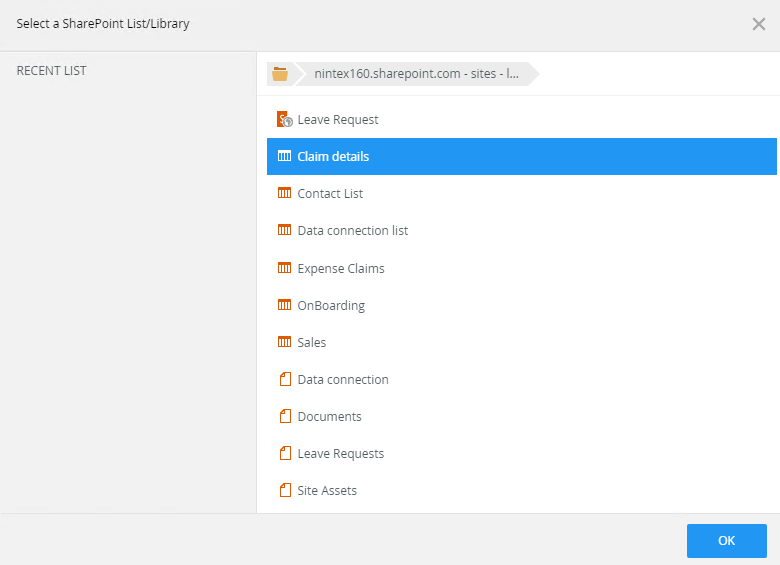Click the OnBoarding list icon
The image size is (780, 565).
click(284, 305)
